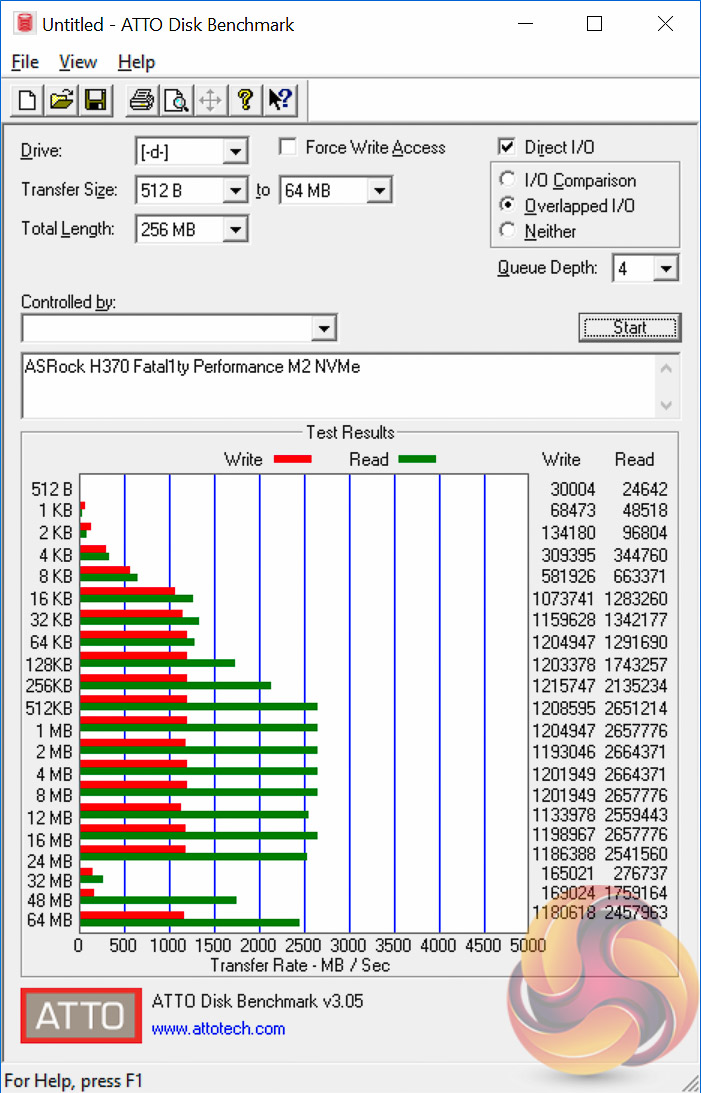The width and height of the screenshot is (701, 1093).
Task: Expand Total Length 256 MB dropdown
Action: (236, 229)
